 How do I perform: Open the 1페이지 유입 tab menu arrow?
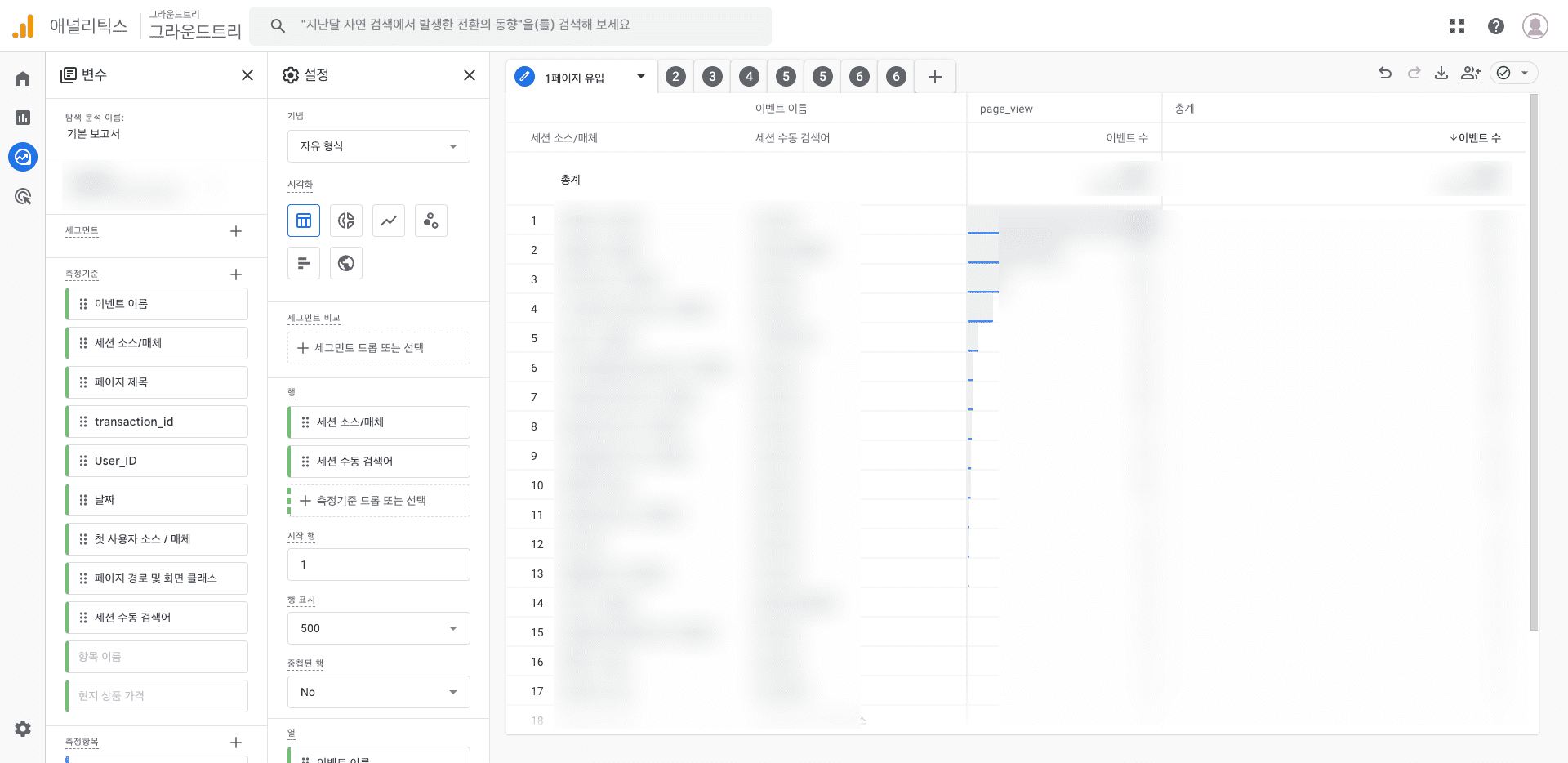[641, 77]
